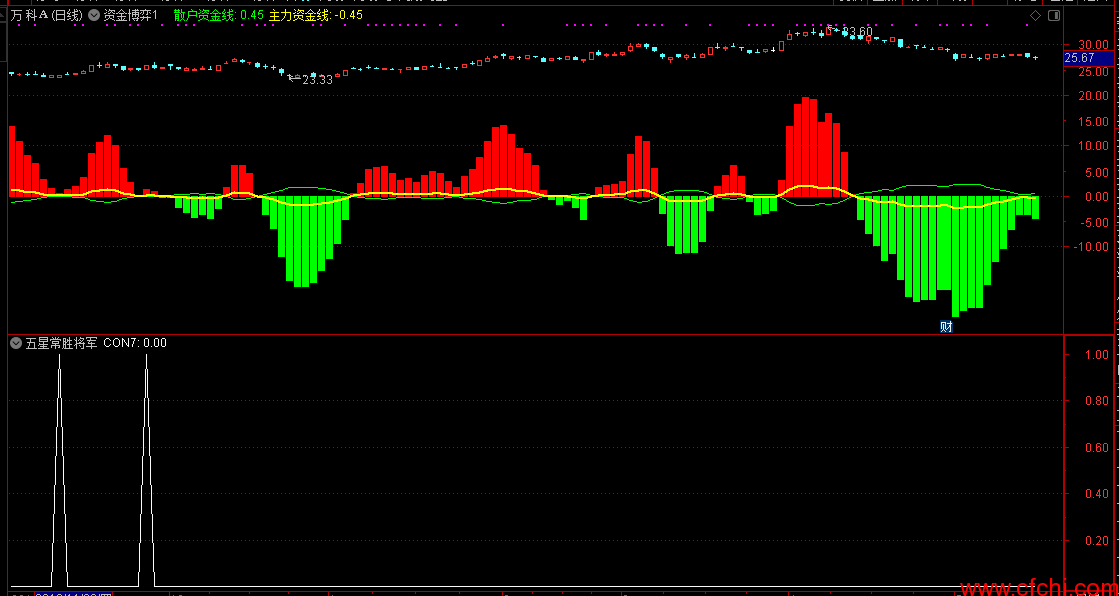
Task: Click the second white spike in 五星常胜将军 panel
Action: pyautogui.click(x=146, y=470)
